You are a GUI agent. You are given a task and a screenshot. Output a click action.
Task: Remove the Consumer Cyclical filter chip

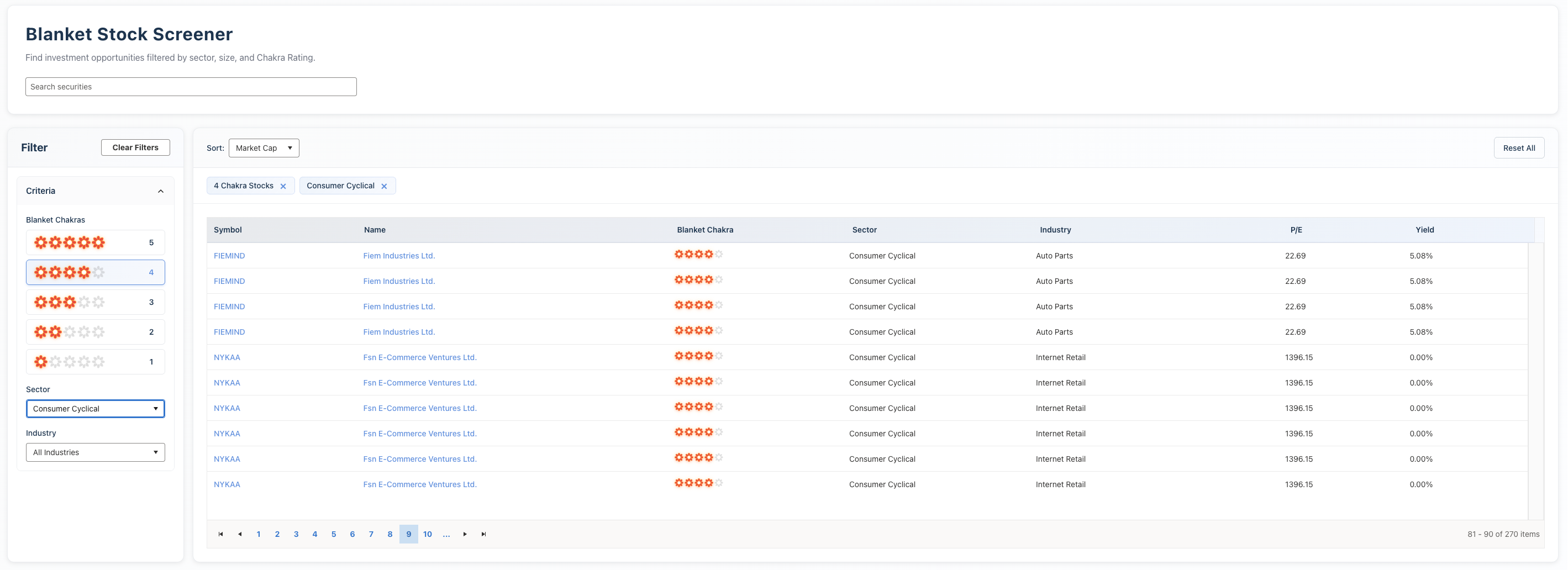(384, 186)
